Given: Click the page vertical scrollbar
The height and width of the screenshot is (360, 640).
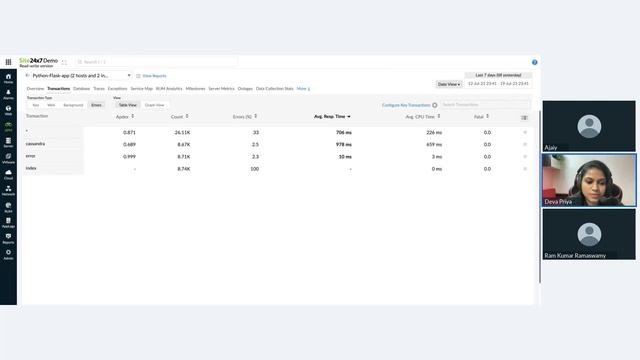Looking at the screenshot, I should (540, 196).
